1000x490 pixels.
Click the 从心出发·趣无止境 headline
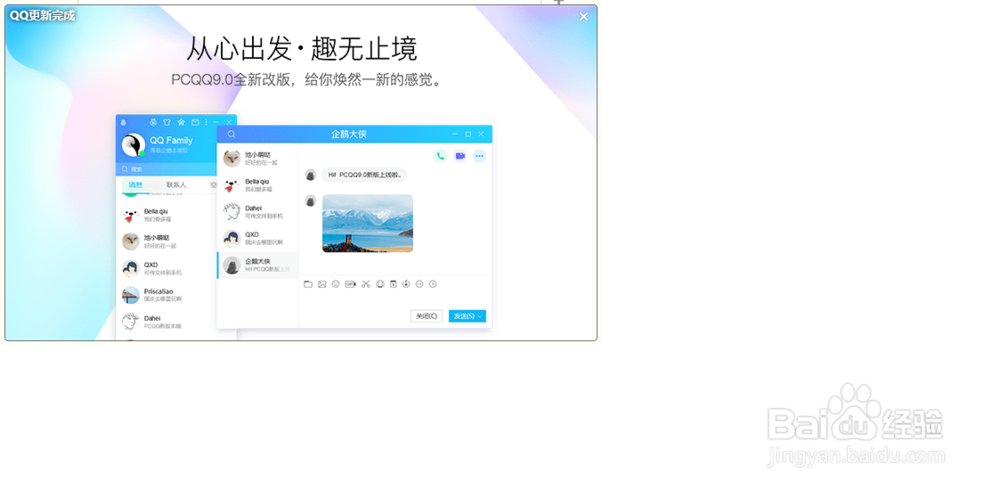click(302, 48)
